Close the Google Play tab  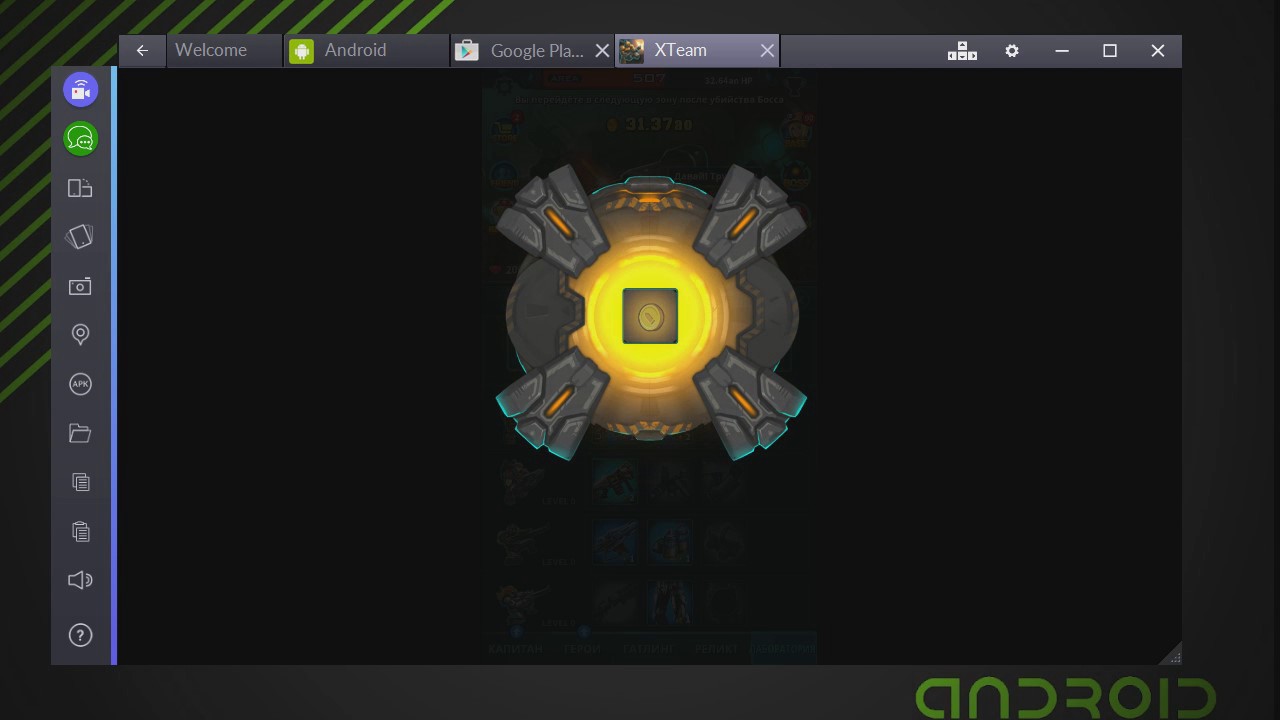tap(602, 51)
